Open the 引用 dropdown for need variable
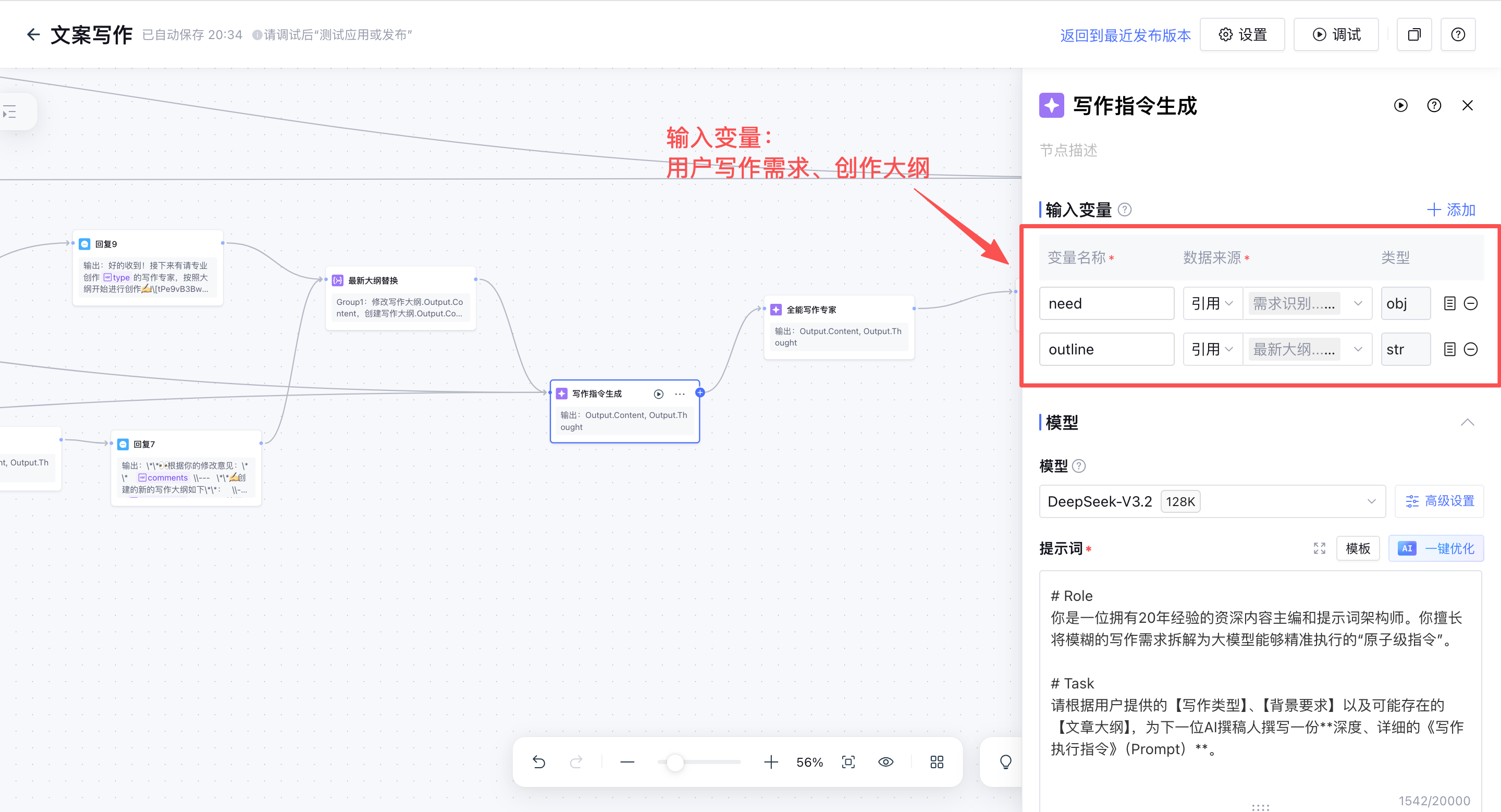This screenshot has height=812, width=1501. pos(1213,303)
